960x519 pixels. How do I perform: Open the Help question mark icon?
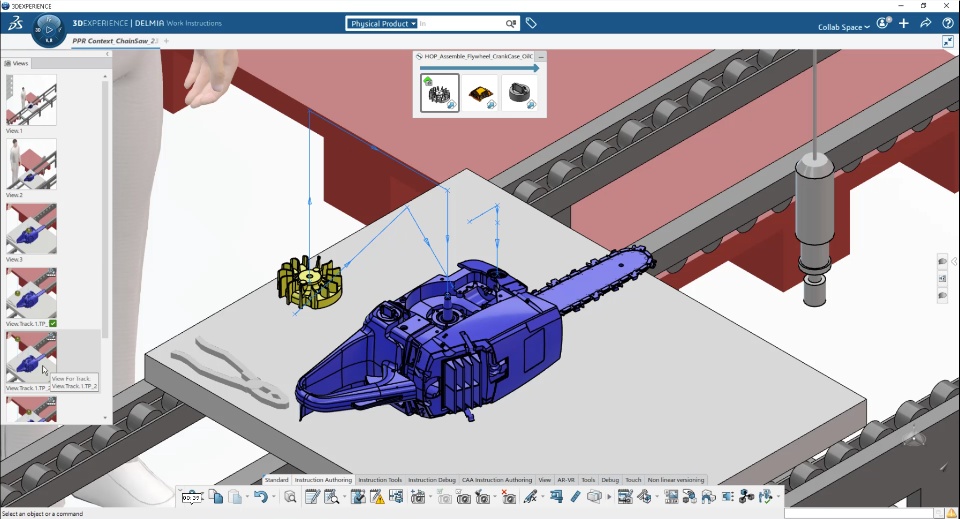point(948,23)
